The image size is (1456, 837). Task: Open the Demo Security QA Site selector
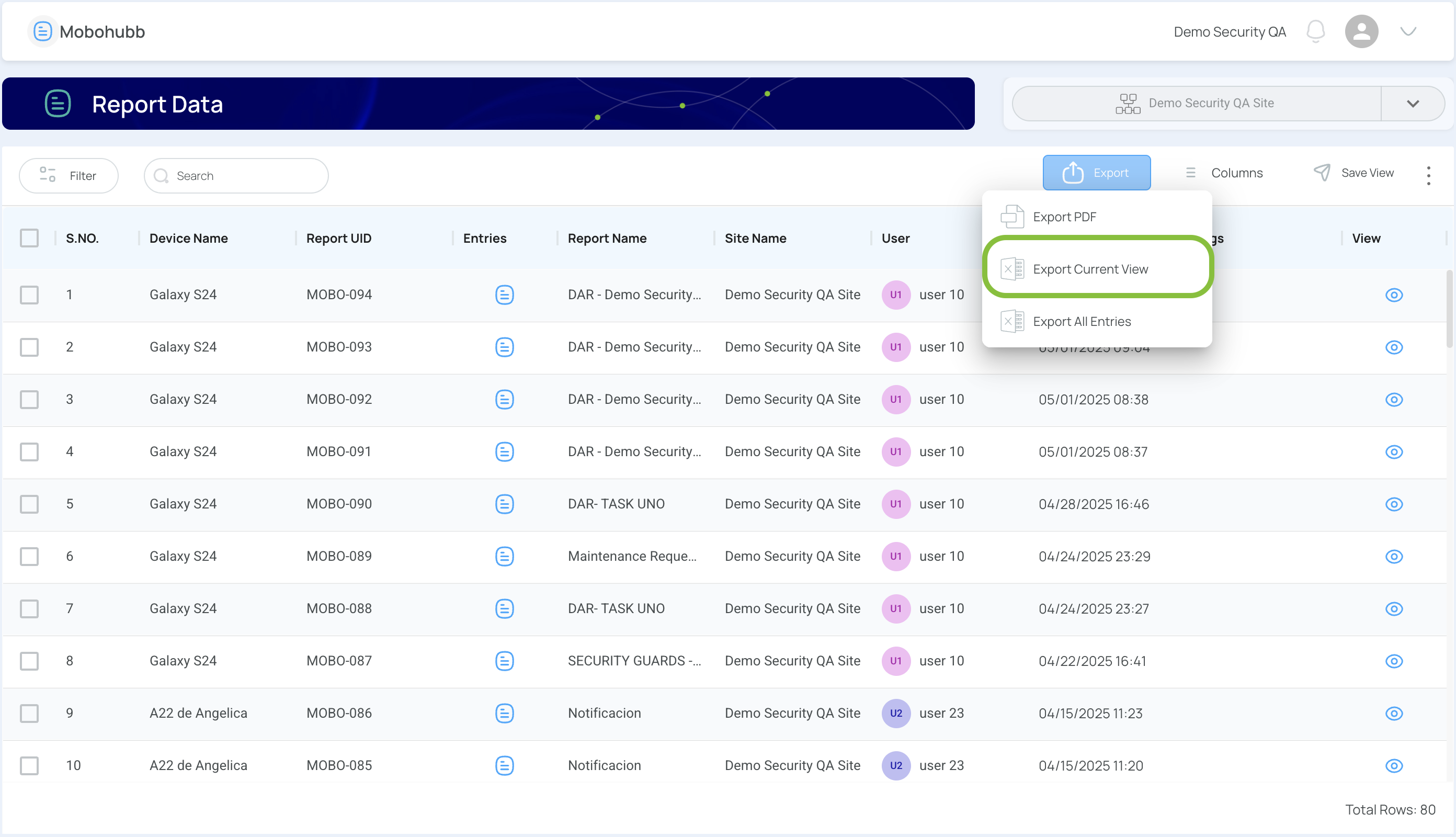[x=1196, y=104]
